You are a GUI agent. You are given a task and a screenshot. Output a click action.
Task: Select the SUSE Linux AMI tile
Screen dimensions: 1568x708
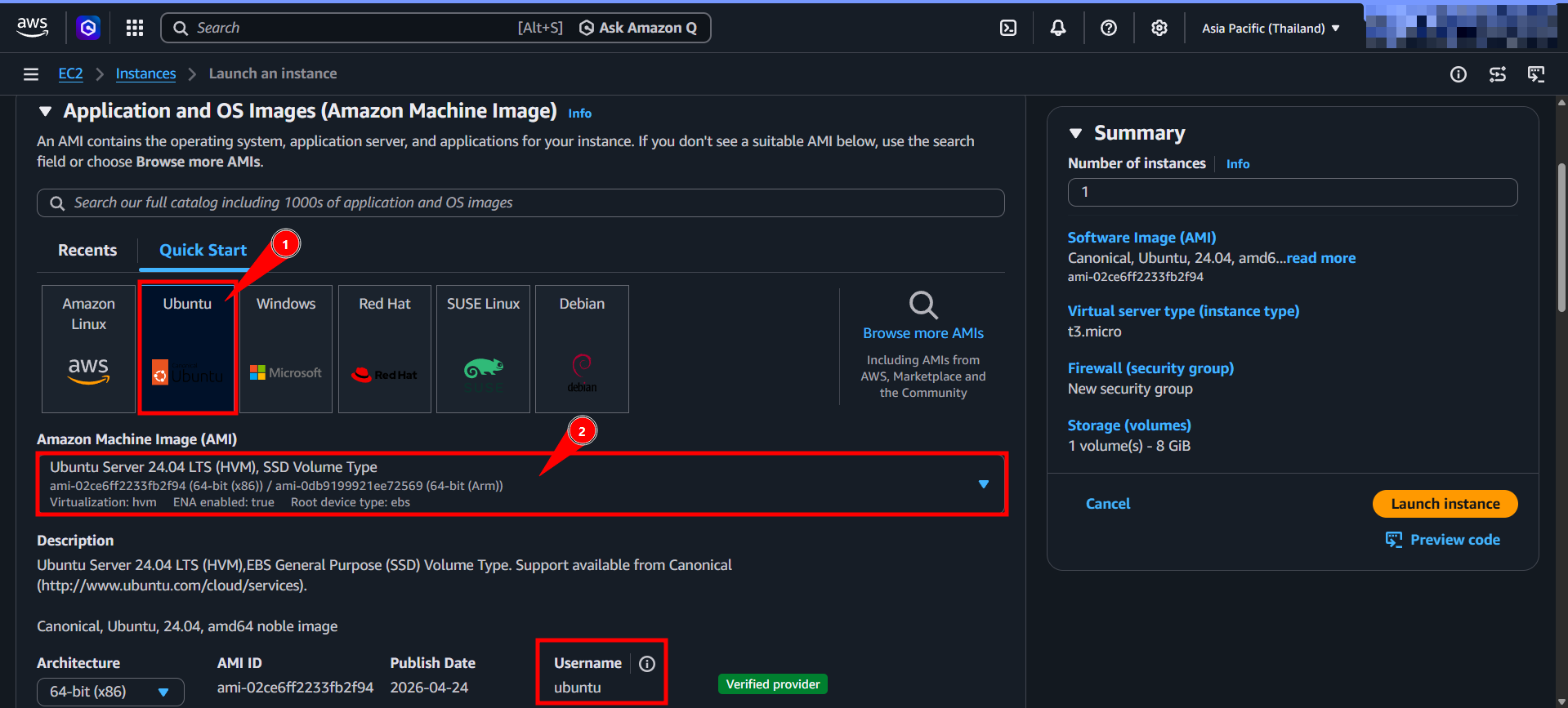coord(483,349)
